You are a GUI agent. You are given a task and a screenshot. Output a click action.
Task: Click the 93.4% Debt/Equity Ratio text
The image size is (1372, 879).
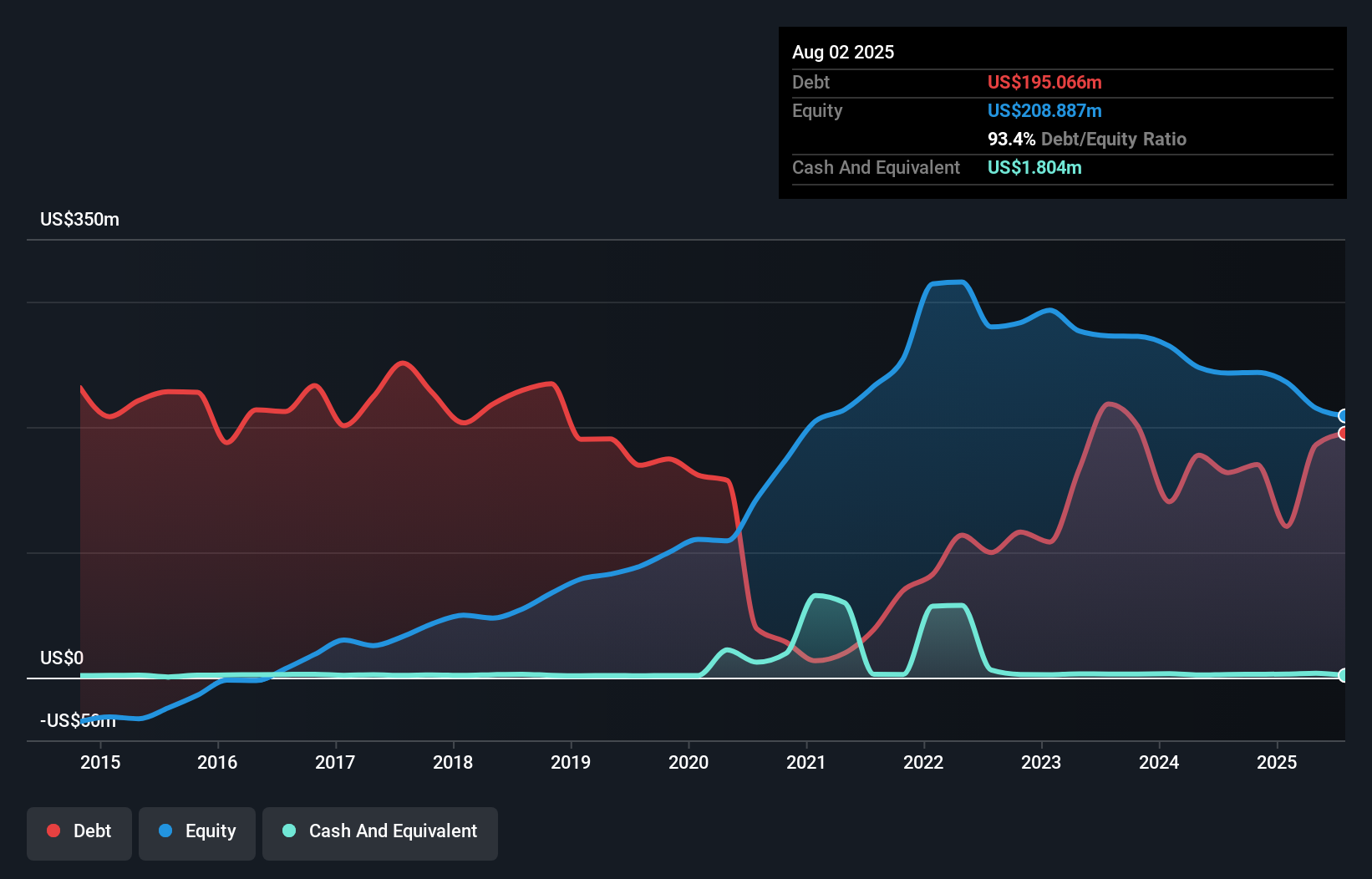tap(1087, 139)
